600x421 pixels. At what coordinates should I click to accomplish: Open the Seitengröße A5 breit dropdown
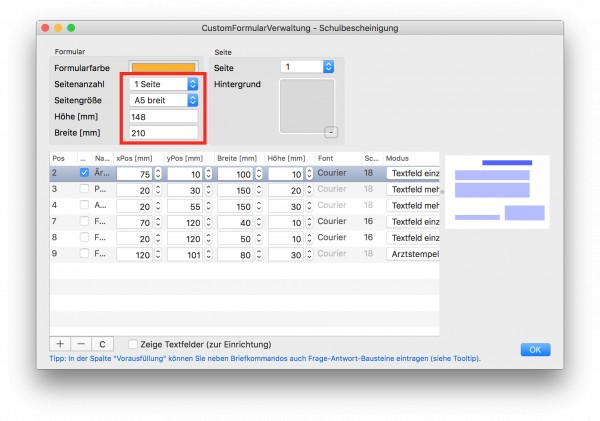(x=164, y=100)
